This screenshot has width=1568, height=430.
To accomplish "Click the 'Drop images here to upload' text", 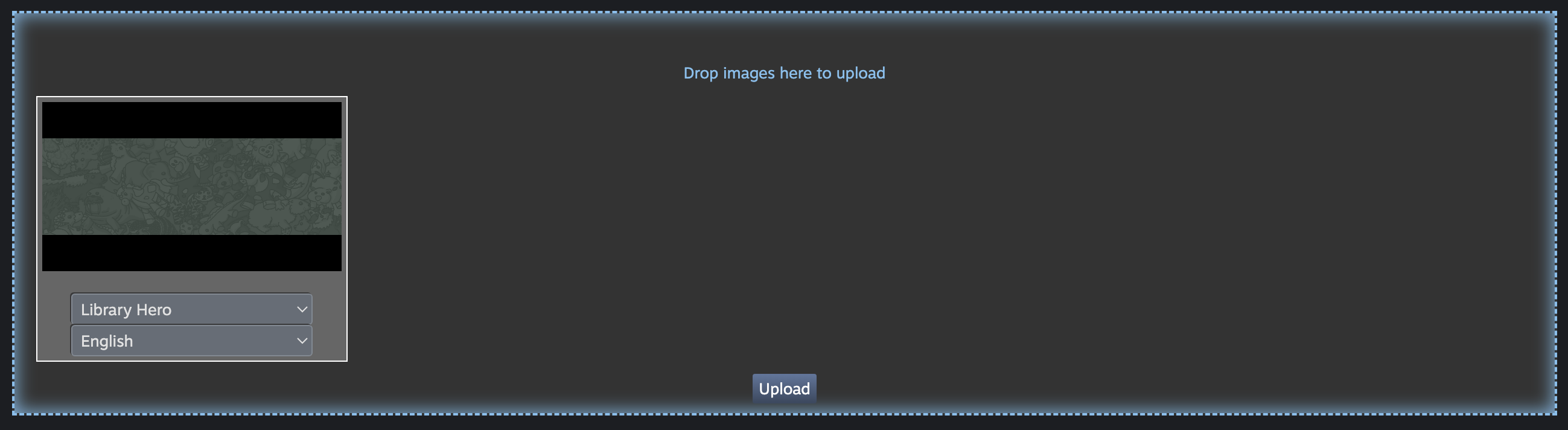I will click(x=784, y=73).
